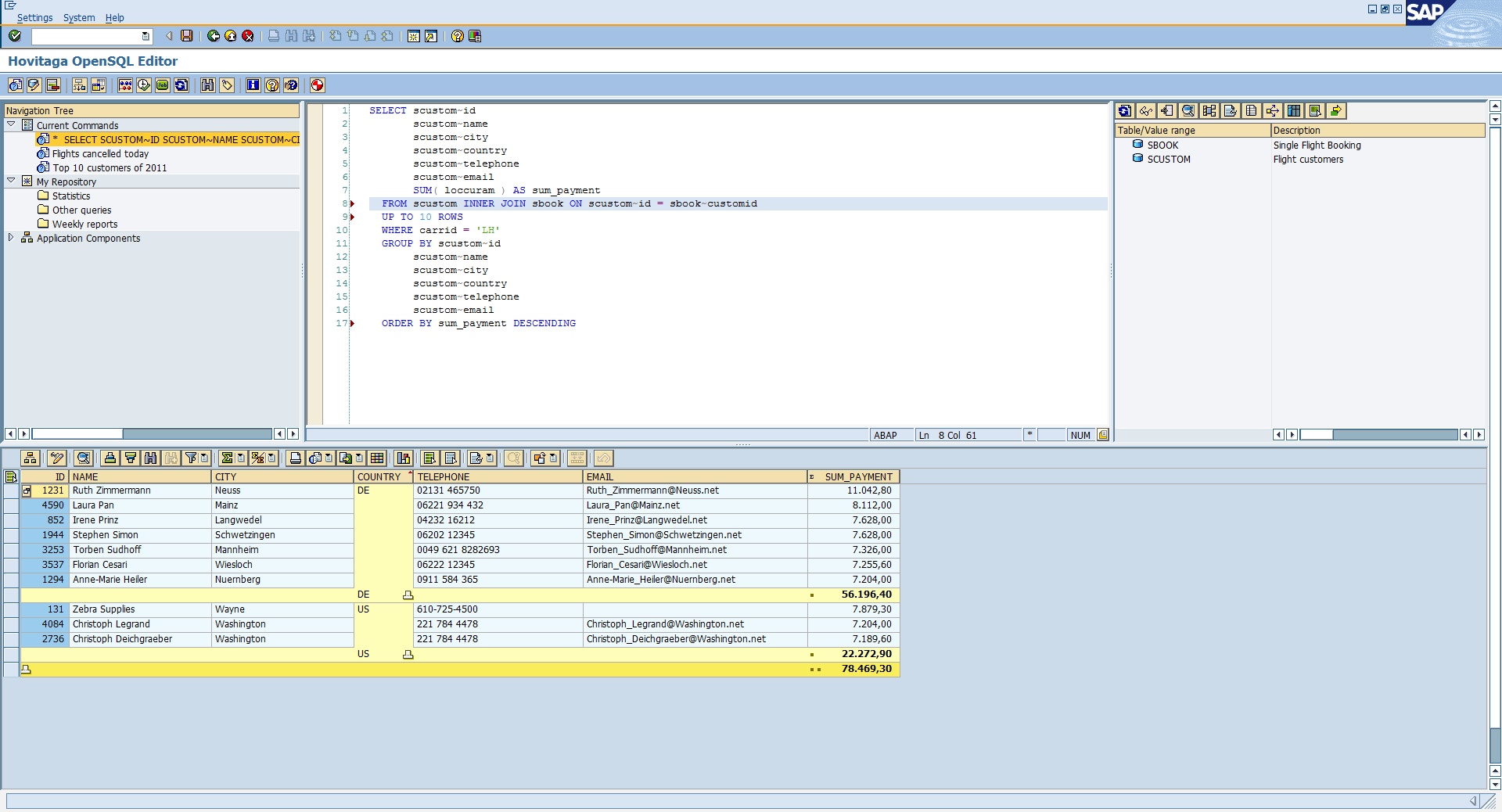
Task: Click the red Cancel icon in toolbar
Action: [248, 36]
